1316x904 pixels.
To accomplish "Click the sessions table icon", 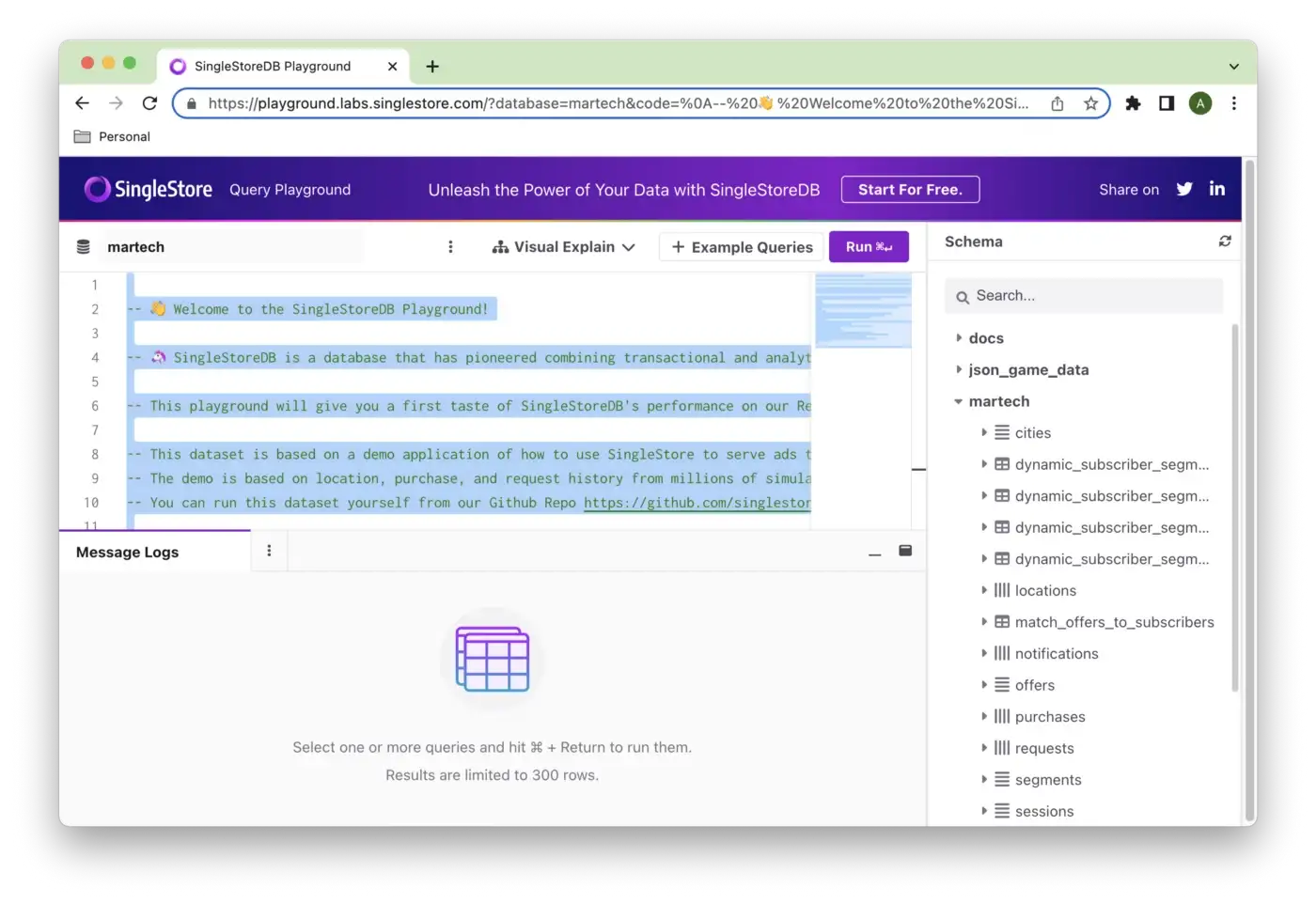I will click(x=1002, y=811).
